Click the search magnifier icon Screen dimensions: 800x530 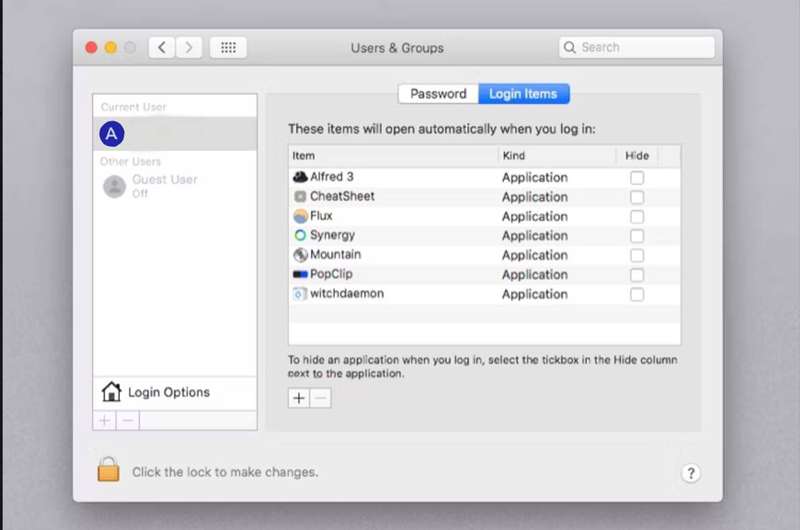(569, 47)
